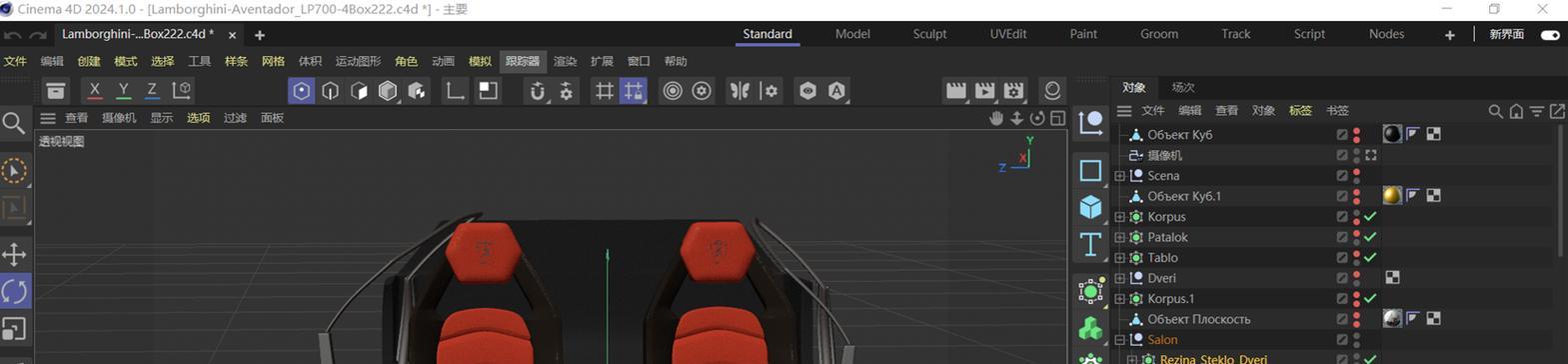Open the 渲染 menu

point(565,61)
